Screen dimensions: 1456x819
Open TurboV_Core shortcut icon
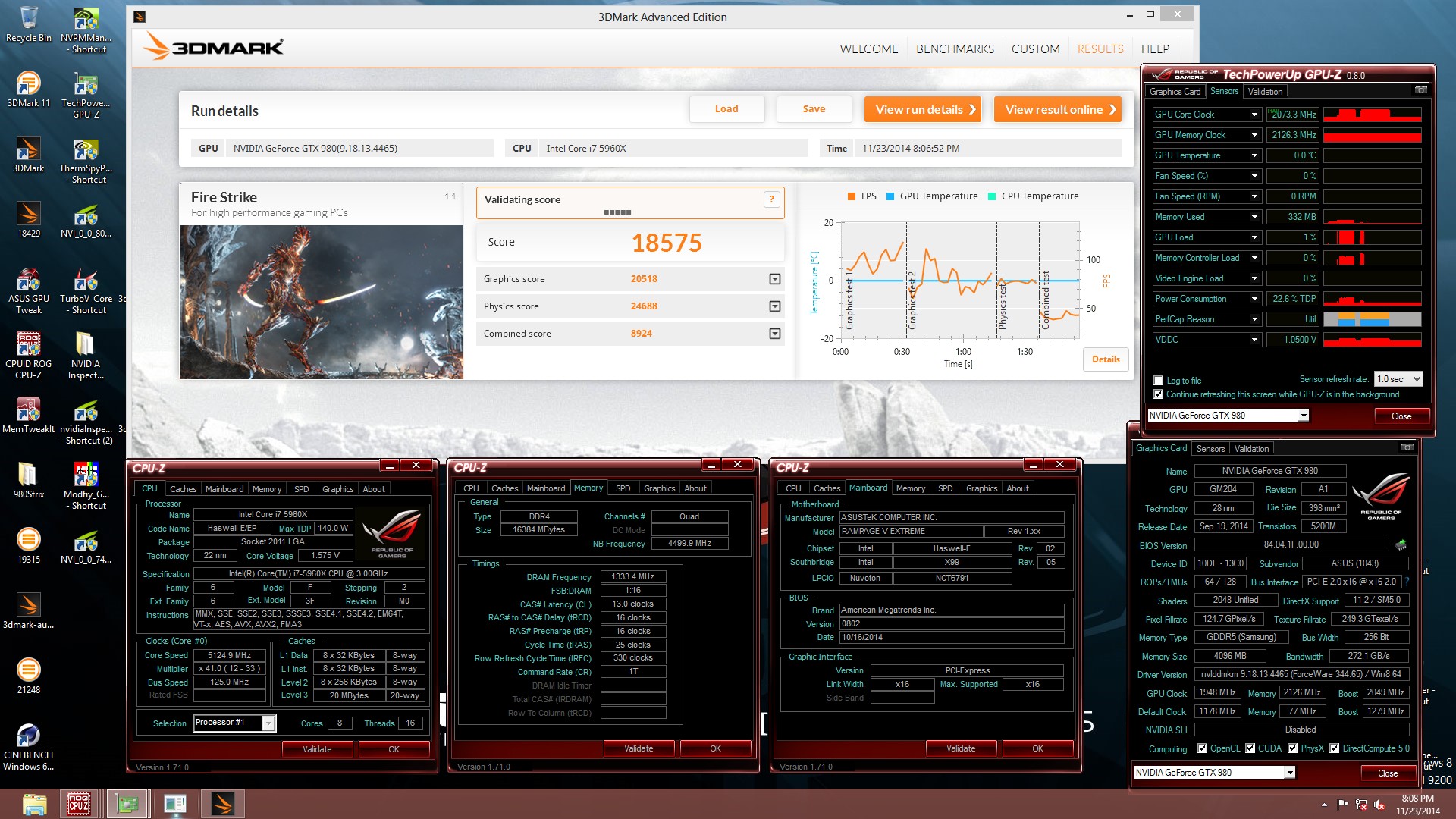(86, 290)
